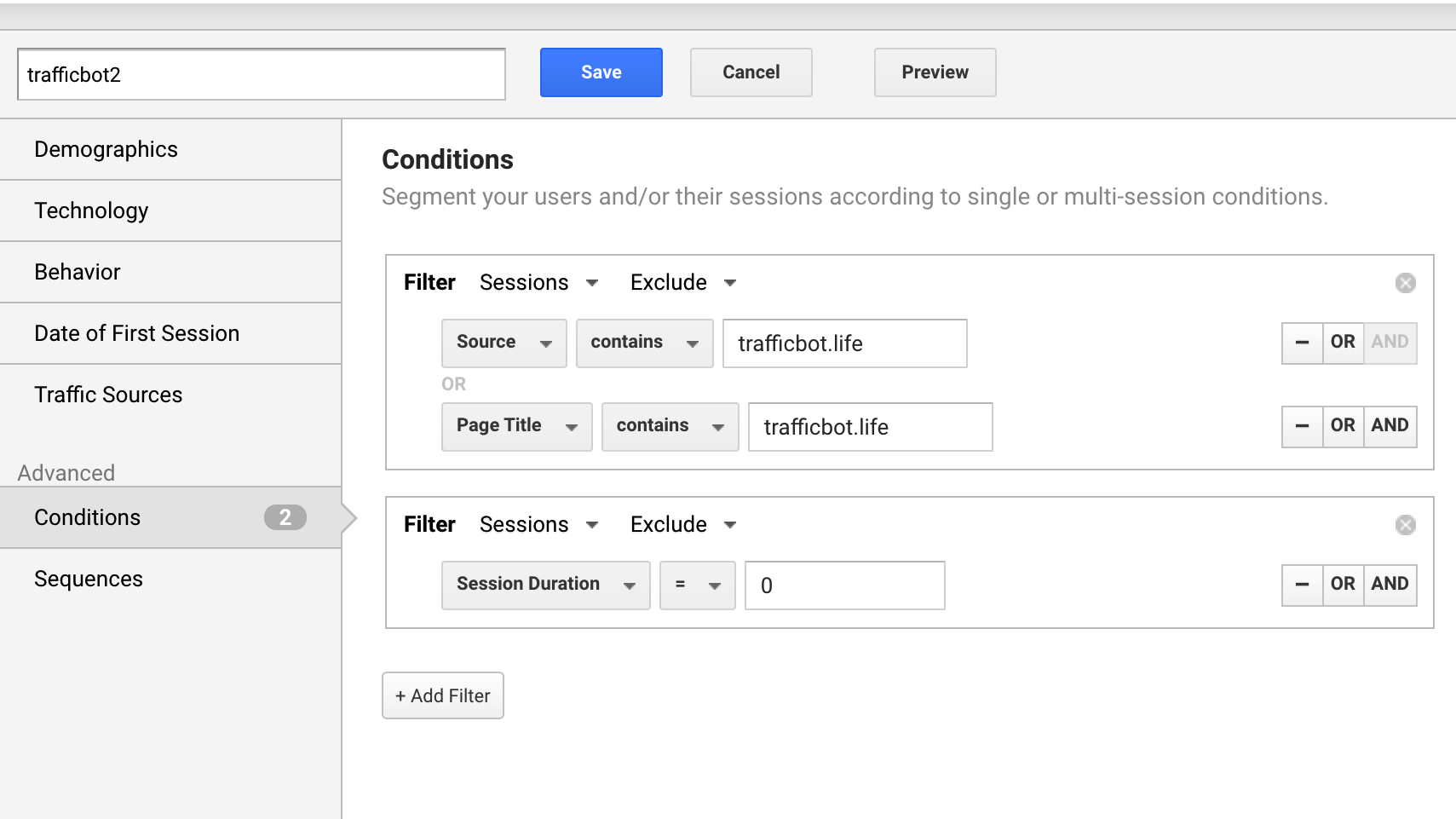1456x819 pixels.
Task: Remove the Session Duration condition with minus
Action: [x=1302, y=585]
